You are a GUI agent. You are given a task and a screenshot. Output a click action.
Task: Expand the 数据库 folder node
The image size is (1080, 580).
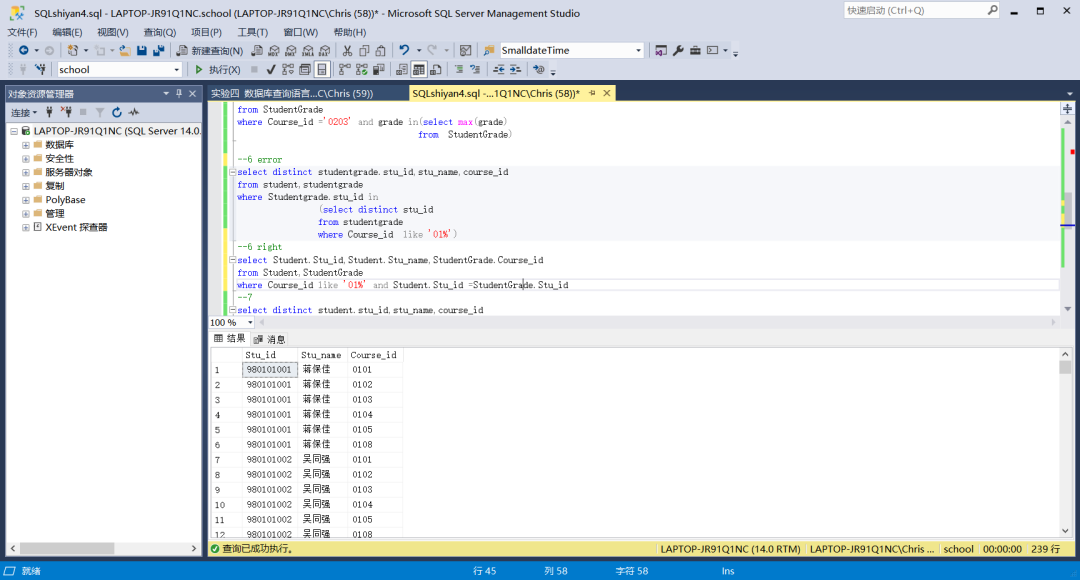click(x=25, y=145)
